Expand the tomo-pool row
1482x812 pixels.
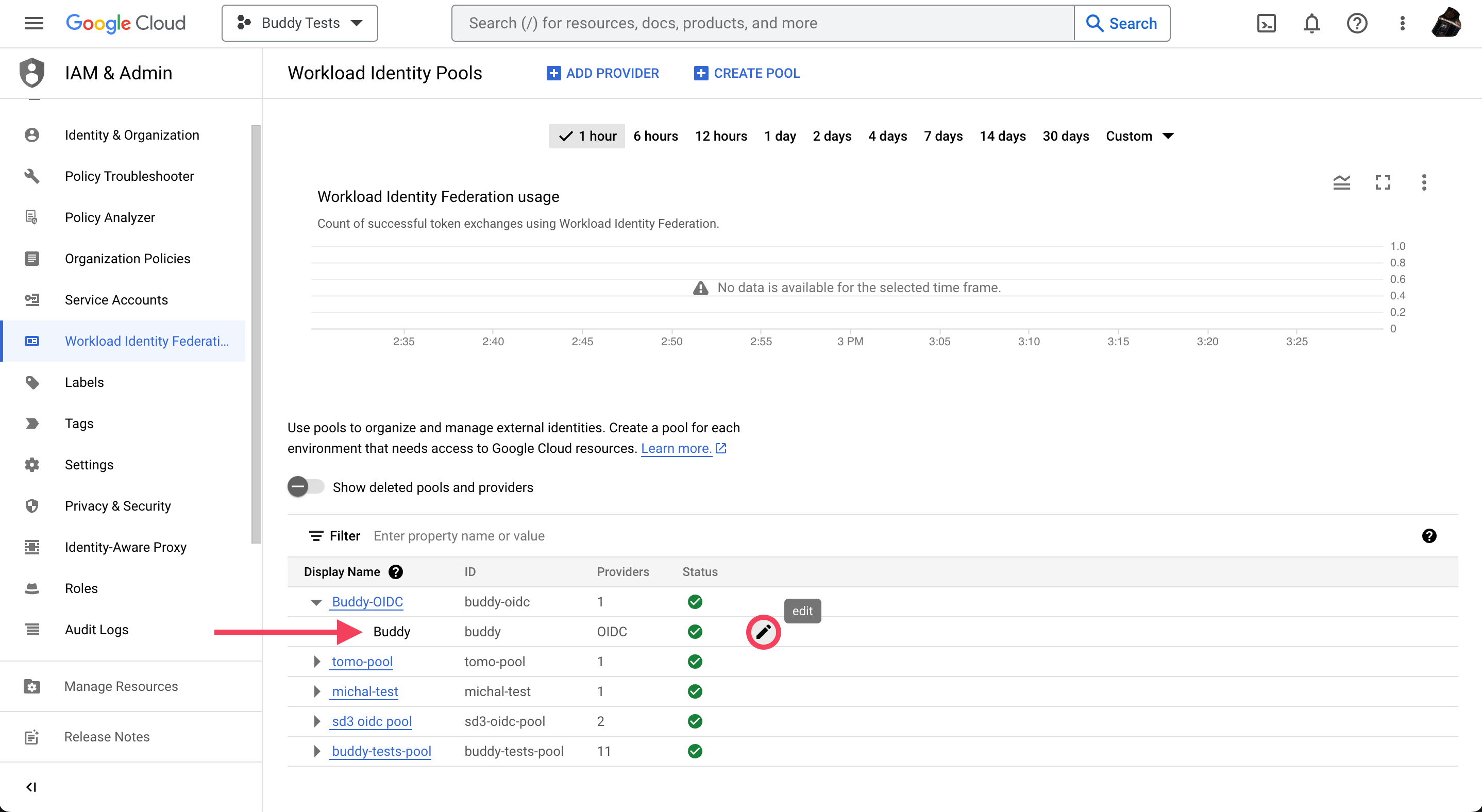coord(316,662)
